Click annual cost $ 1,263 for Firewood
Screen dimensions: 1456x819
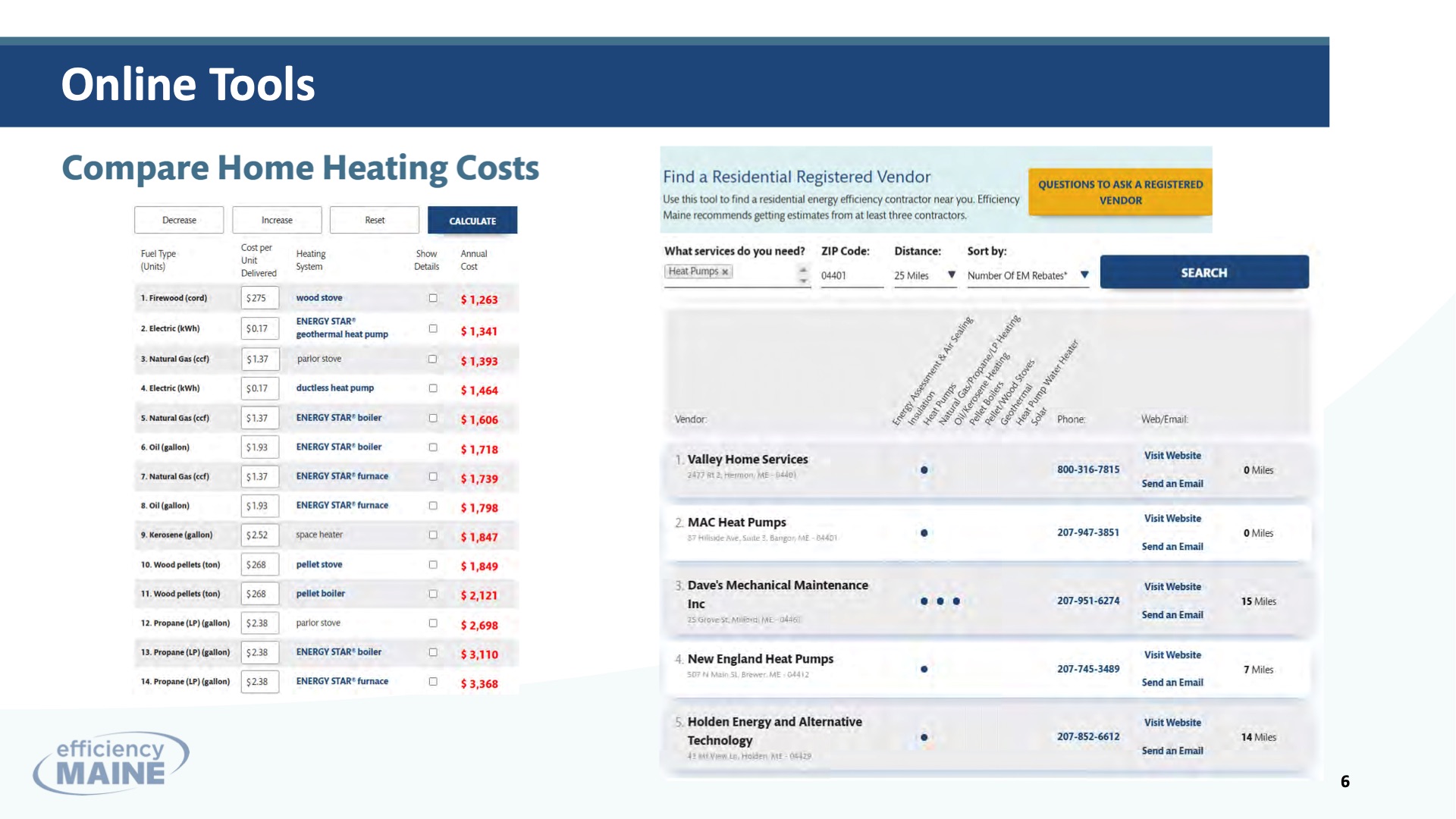click(x=479, y=300)
